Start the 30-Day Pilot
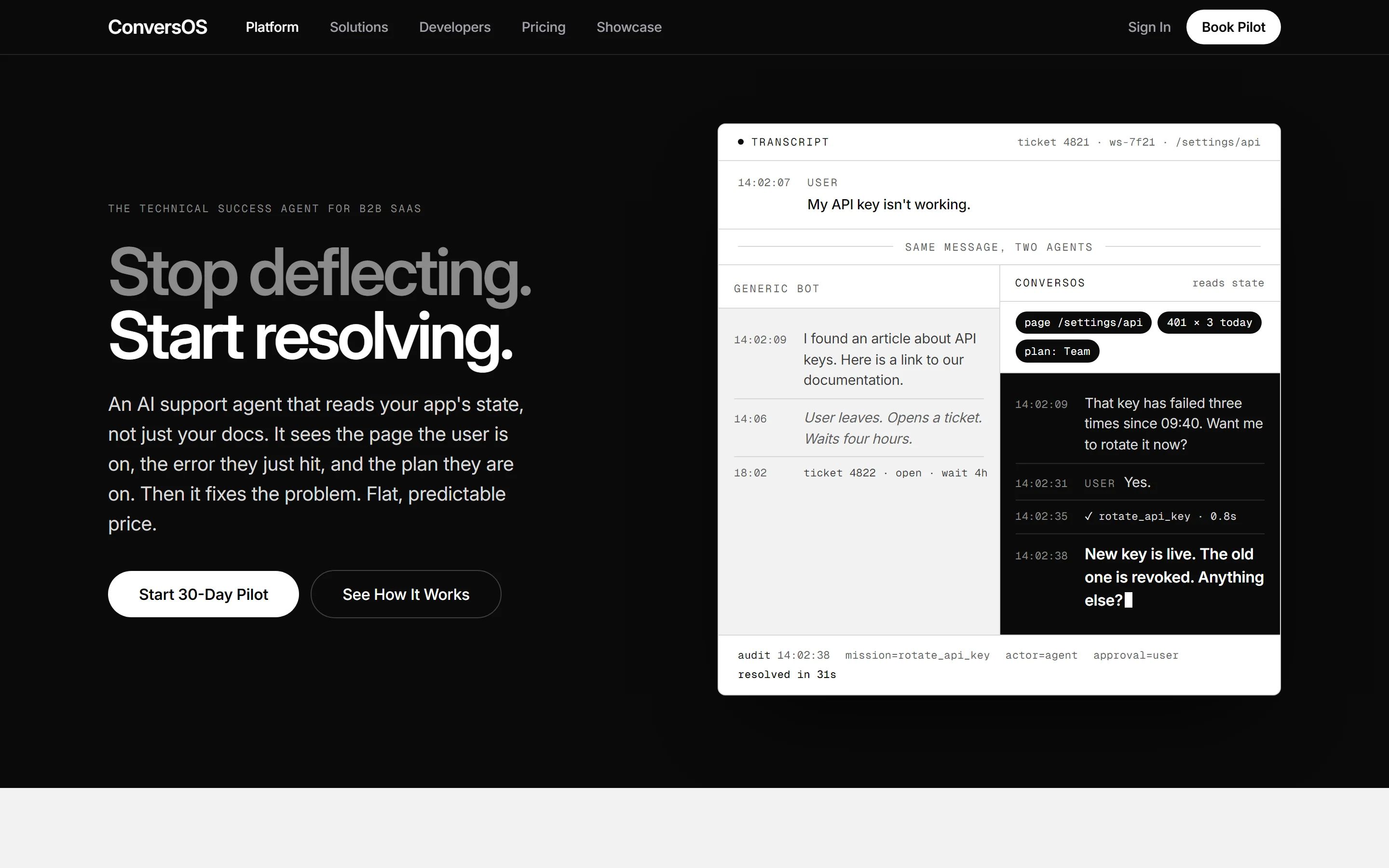Screen dimensions: 1389x868 point(203,594)
